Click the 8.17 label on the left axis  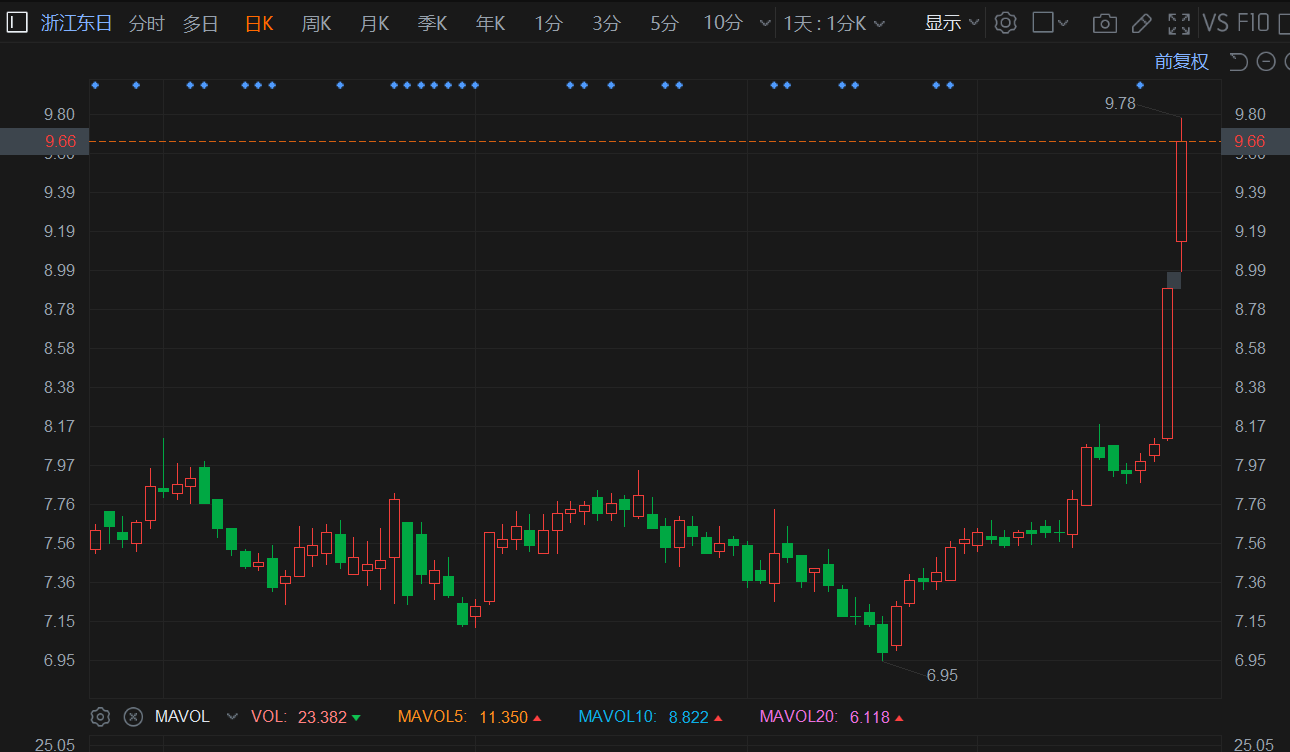[59, 426]
